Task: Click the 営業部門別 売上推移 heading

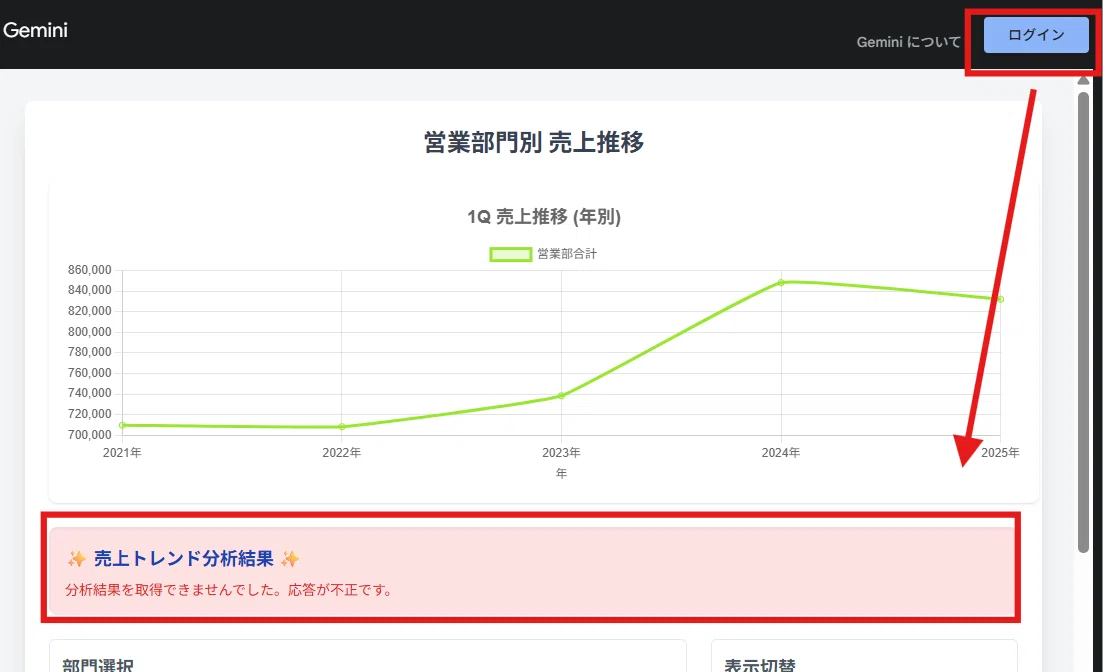Action: (534, 142)
